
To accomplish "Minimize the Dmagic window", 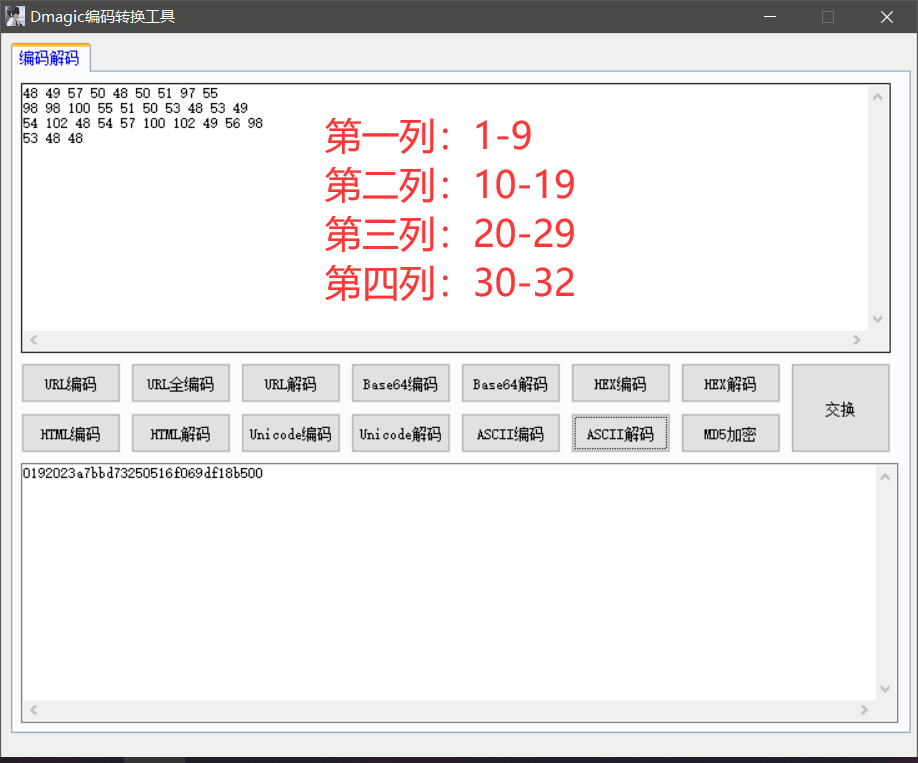I will [x=770, y=16].
